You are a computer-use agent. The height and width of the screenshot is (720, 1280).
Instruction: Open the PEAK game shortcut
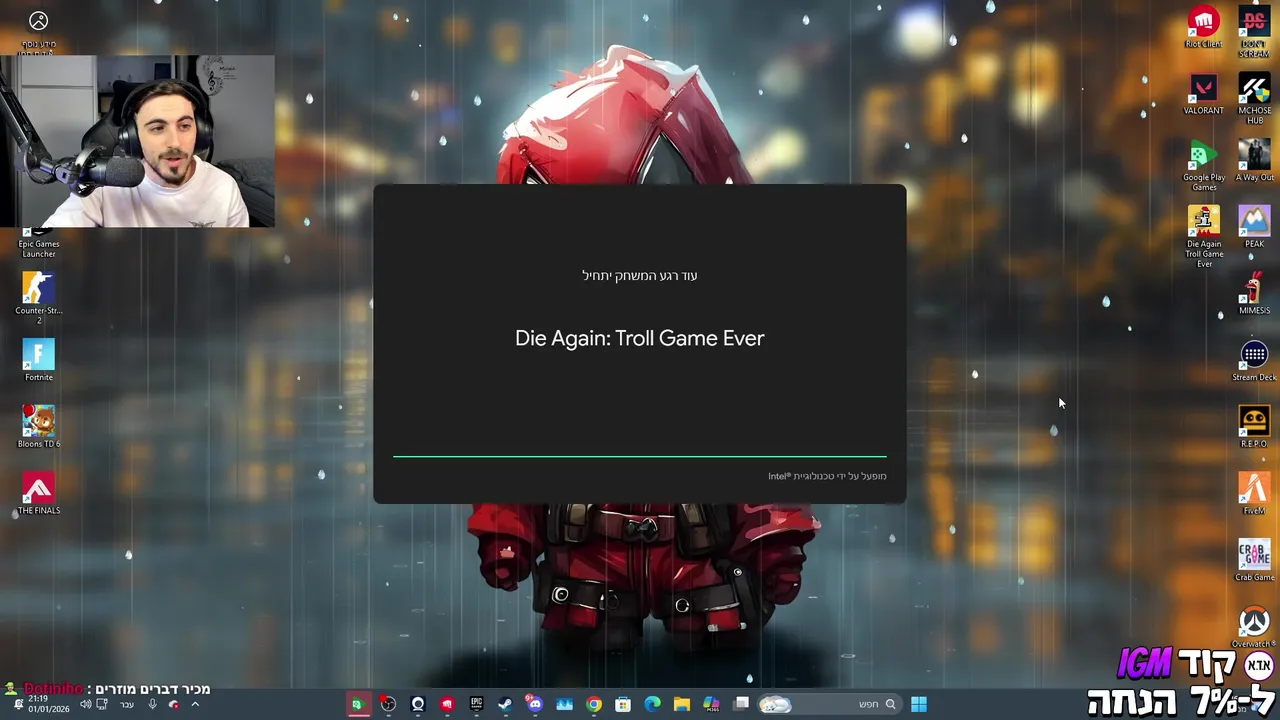pos(1254,227)
